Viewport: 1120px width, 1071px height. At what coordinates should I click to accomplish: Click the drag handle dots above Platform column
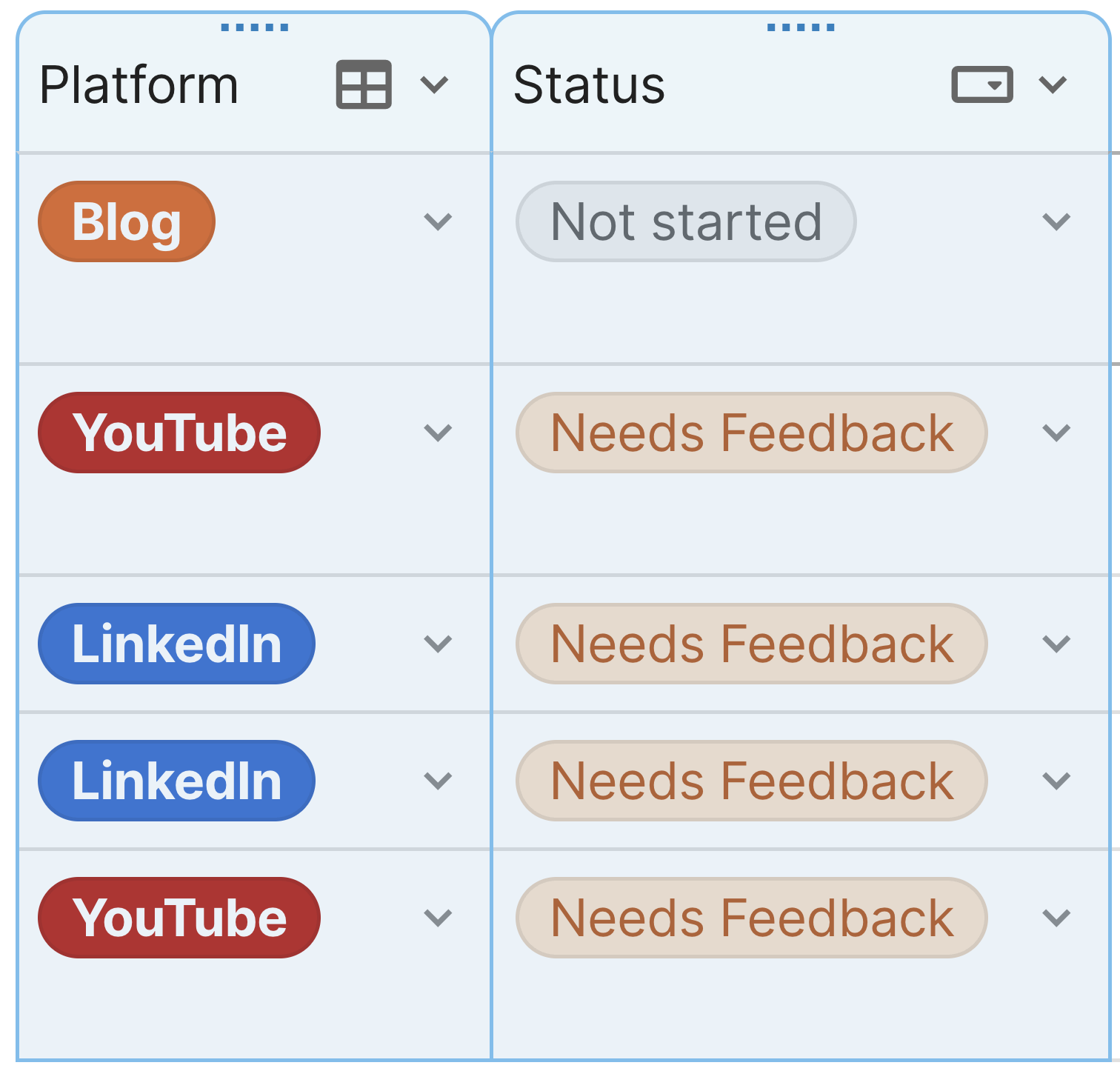click(254, 27)
